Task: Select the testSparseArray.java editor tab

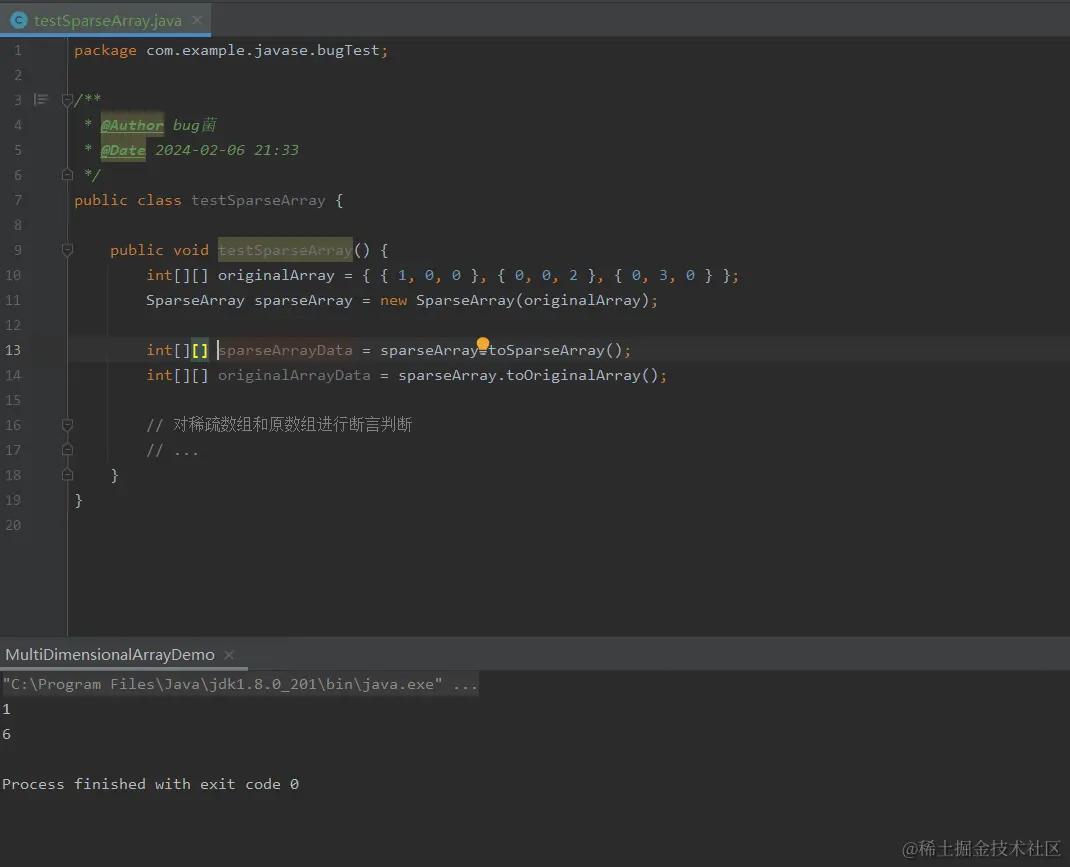Action: (x=106, y=20)
